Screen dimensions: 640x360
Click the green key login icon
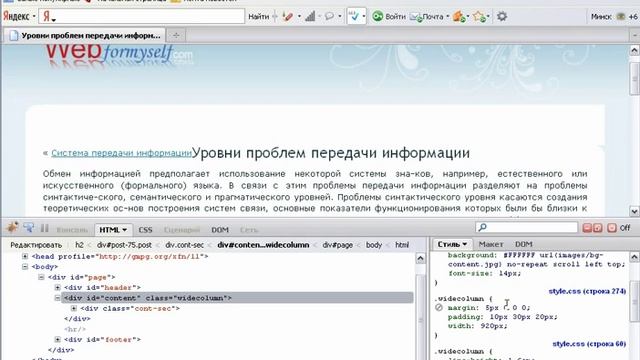point(378,17)
